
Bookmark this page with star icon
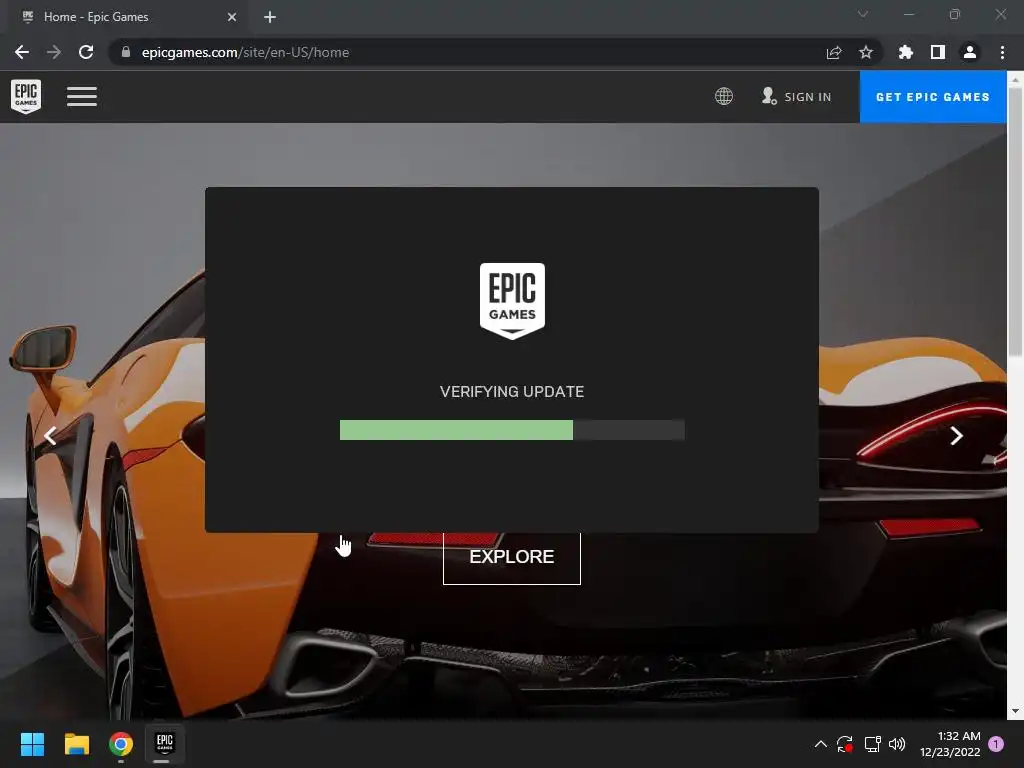coord(866,52)
